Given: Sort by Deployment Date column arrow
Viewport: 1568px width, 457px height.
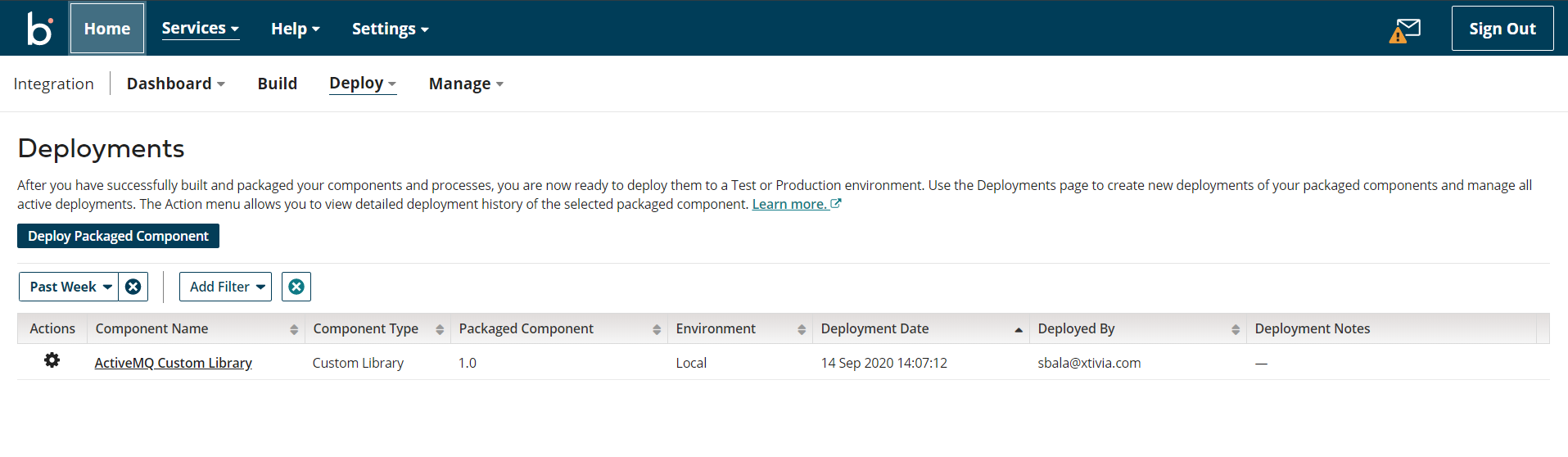Looking at the screenshot, I should (x=1019, y=329).
